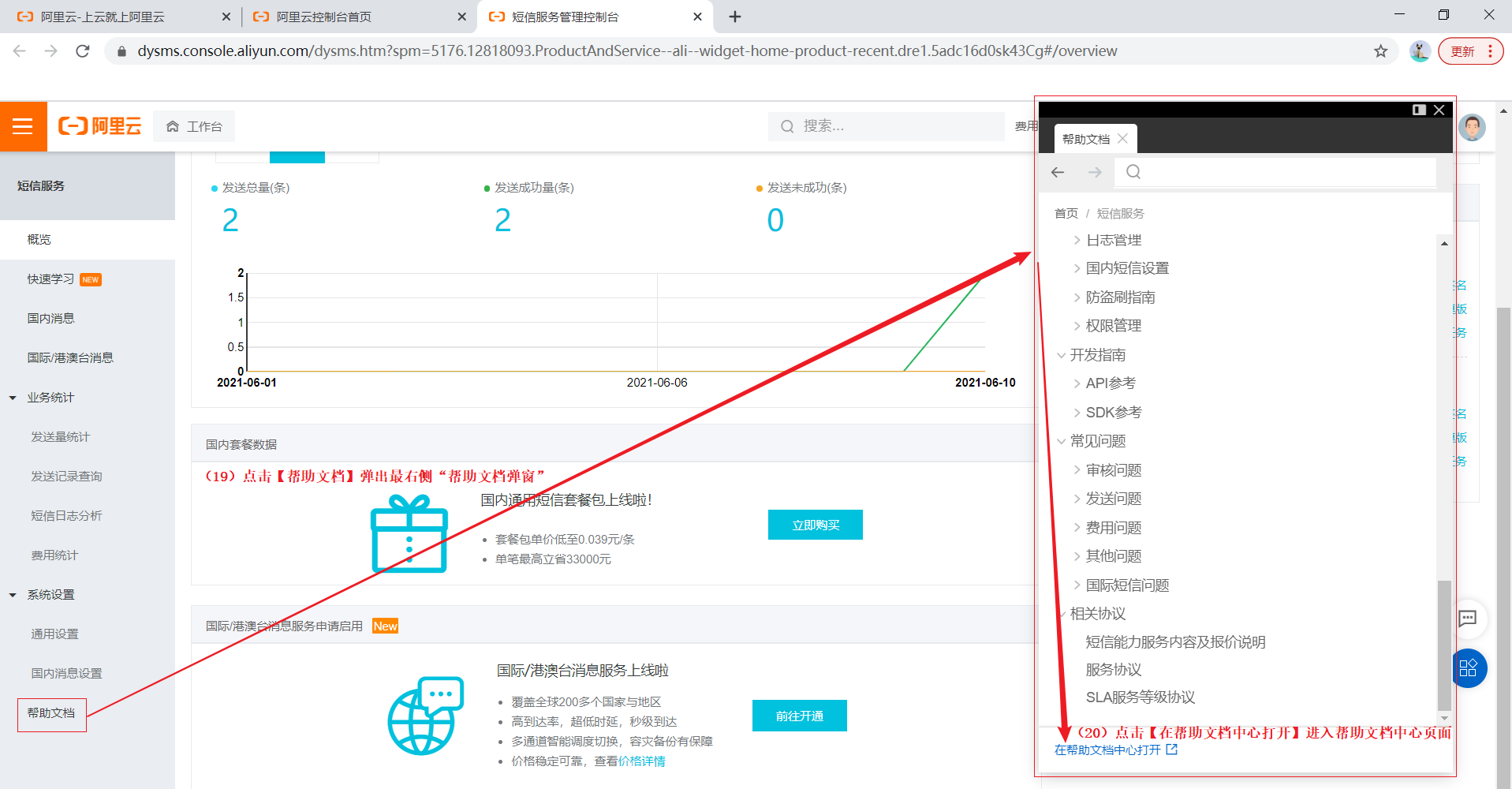Select the 帮助文档 tab in help panel
The width and height of the screenshot is (1512, 789).
pos(1086,139)
